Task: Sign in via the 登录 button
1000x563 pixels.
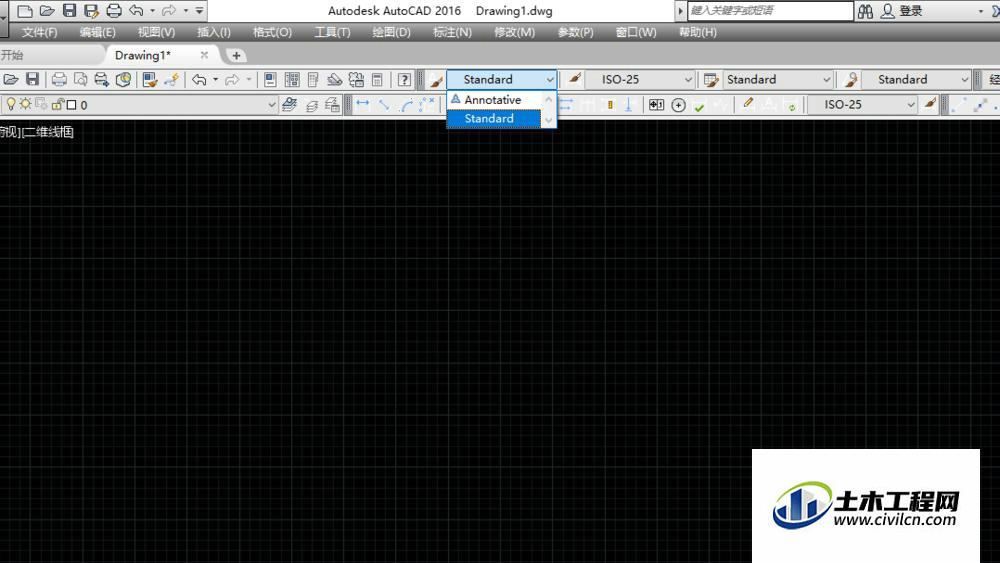Action: 902,11
